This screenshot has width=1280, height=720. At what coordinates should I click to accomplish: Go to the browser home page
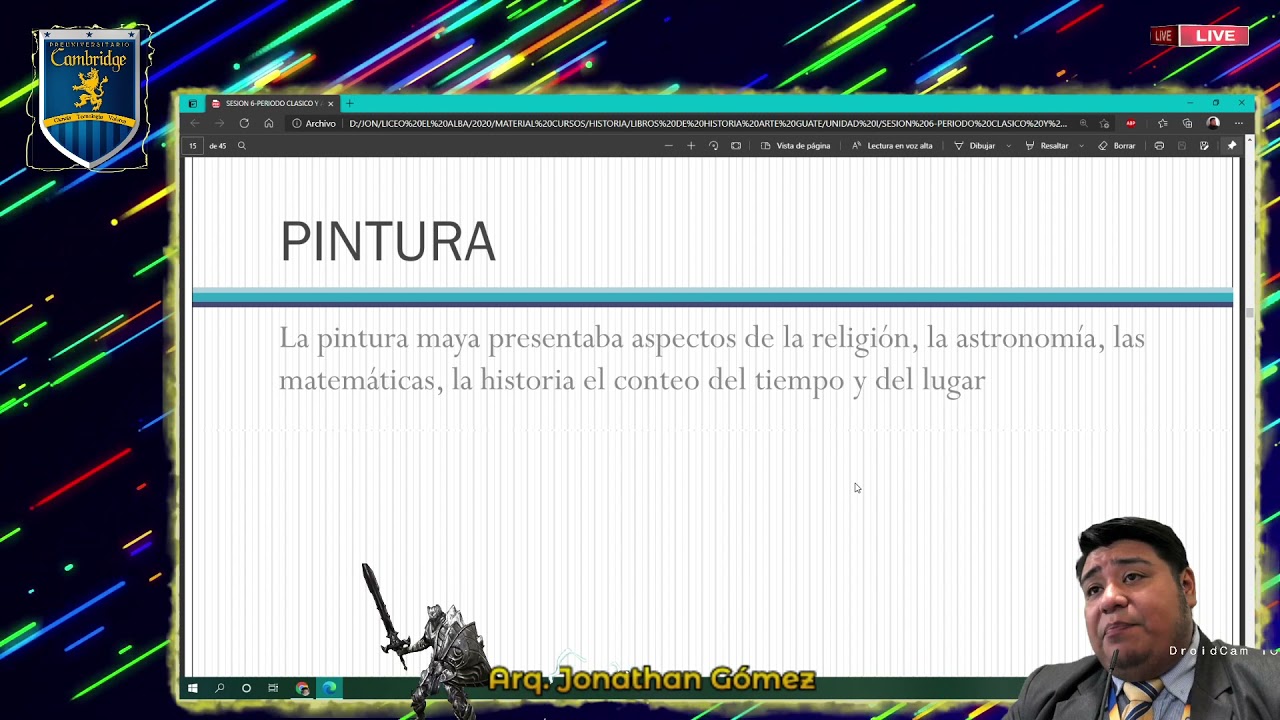point(269,123)
